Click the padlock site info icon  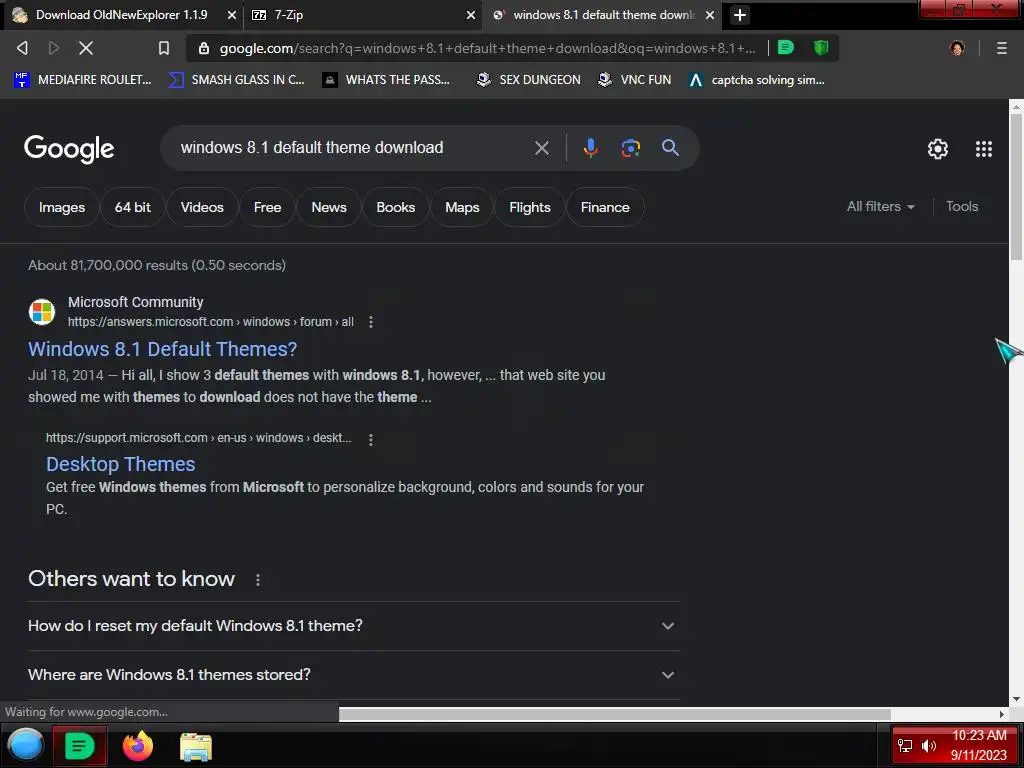204,48
